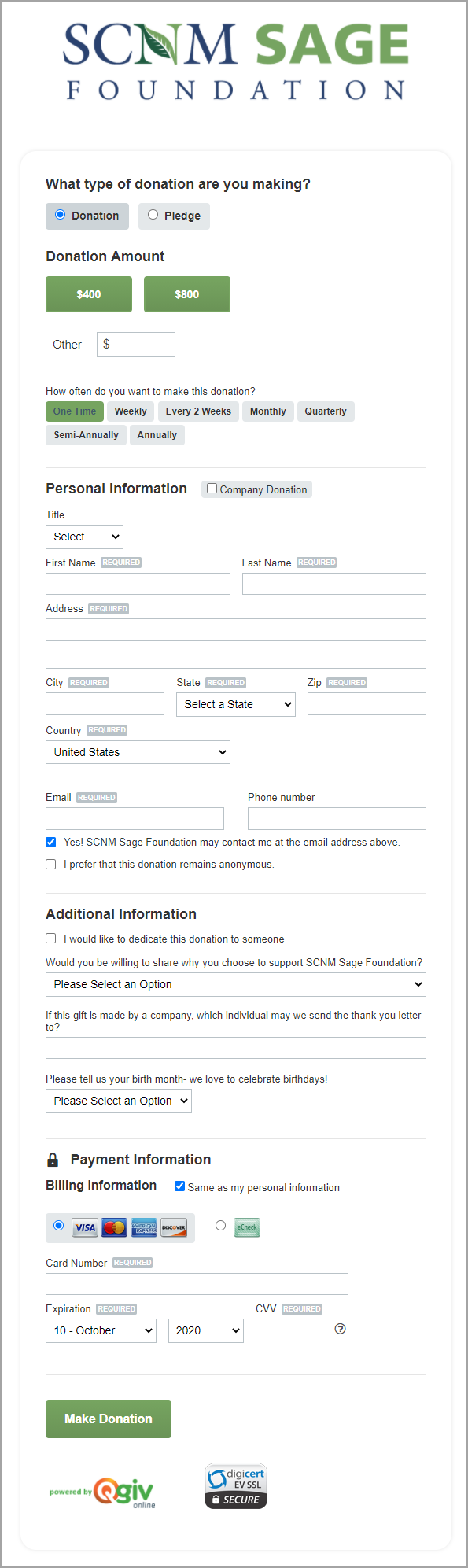468x1568 pixels.
Task: Click the First Name field
Action: point(138,584)
